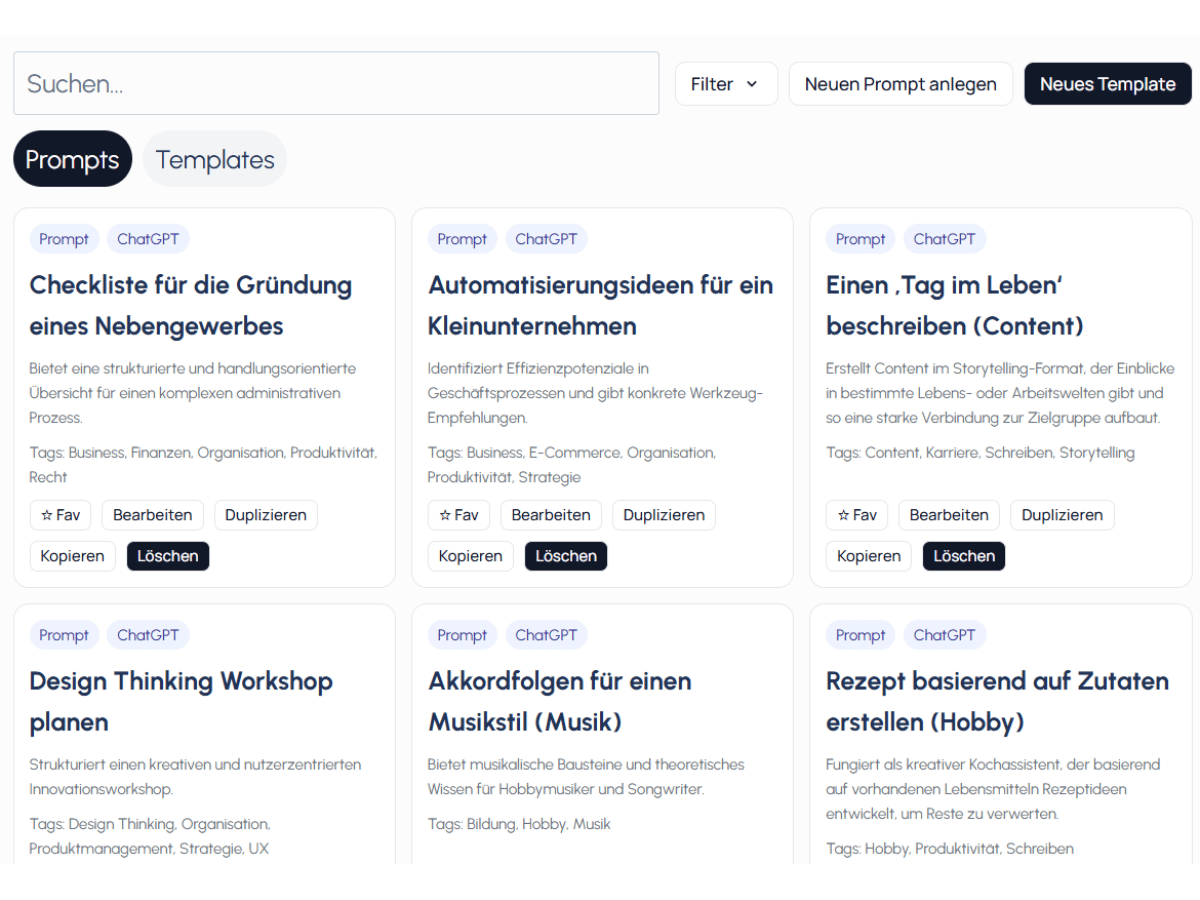Click description 'Fungiert als kreativer Kochassistent'
The image size is (1200, 900).
[993, 789]
